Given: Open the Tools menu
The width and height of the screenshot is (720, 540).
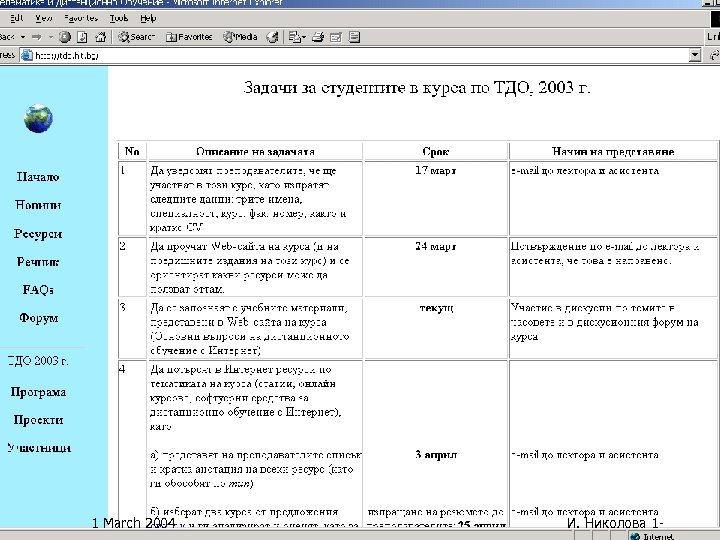Looking at the screenshot, I should click(118, 18).
